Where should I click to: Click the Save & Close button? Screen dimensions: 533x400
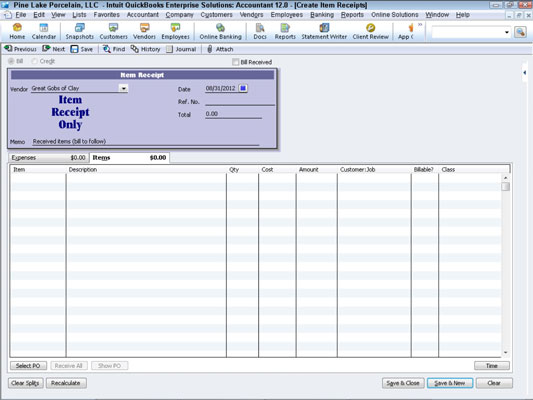point(403,383)
